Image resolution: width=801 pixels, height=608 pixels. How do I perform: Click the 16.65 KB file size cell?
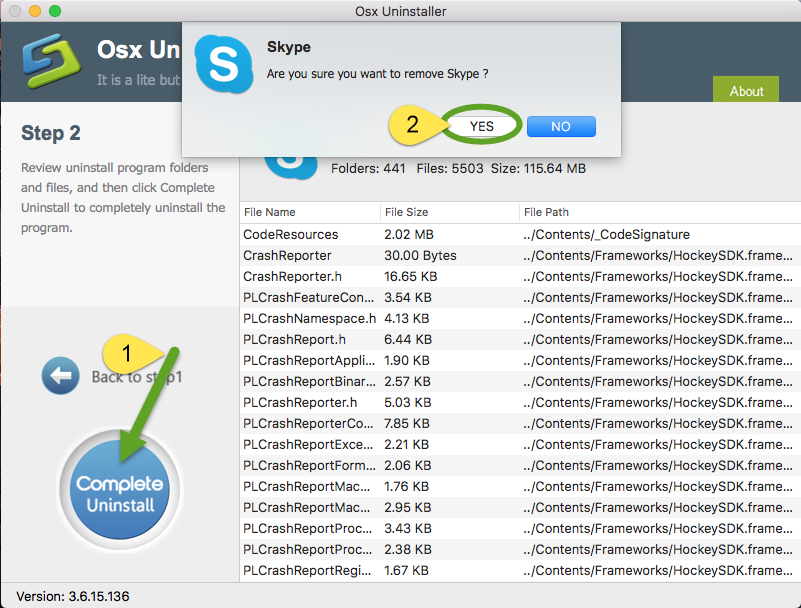[x=411, y=276]
